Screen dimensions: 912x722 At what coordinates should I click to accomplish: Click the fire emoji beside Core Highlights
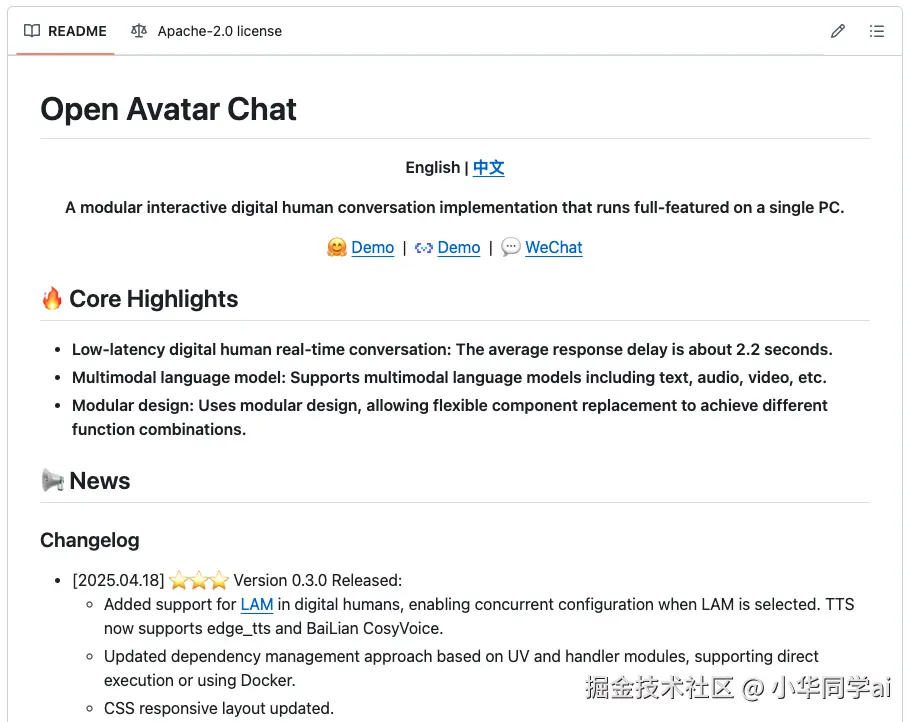tap(52, 299)
